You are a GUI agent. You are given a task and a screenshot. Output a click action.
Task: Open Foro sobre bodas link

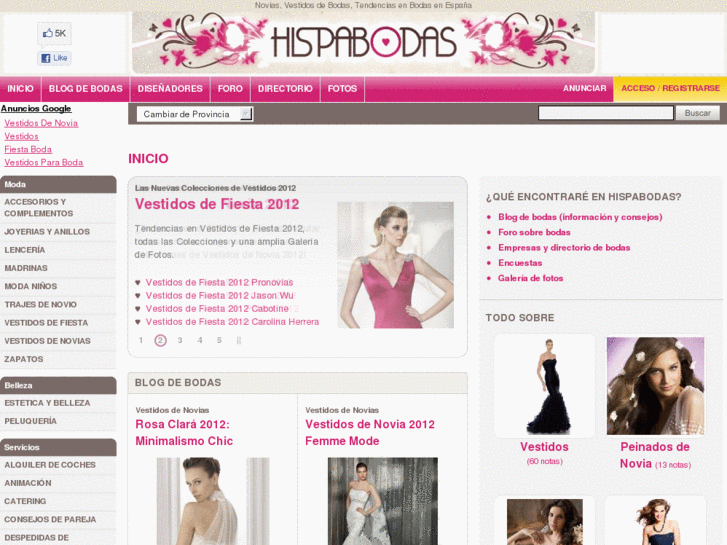(534, 232)
